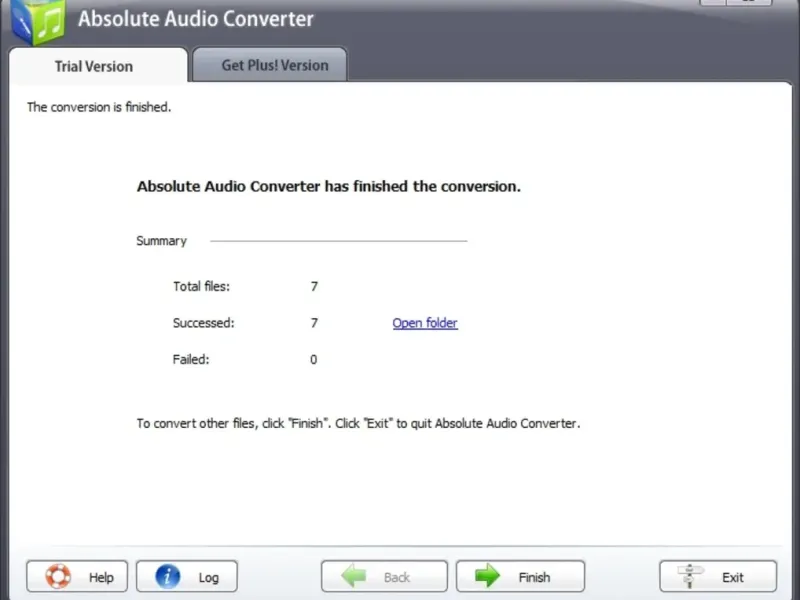
Task: Click the Absolute Audio Converter title text
Action: tap(196, 19)
